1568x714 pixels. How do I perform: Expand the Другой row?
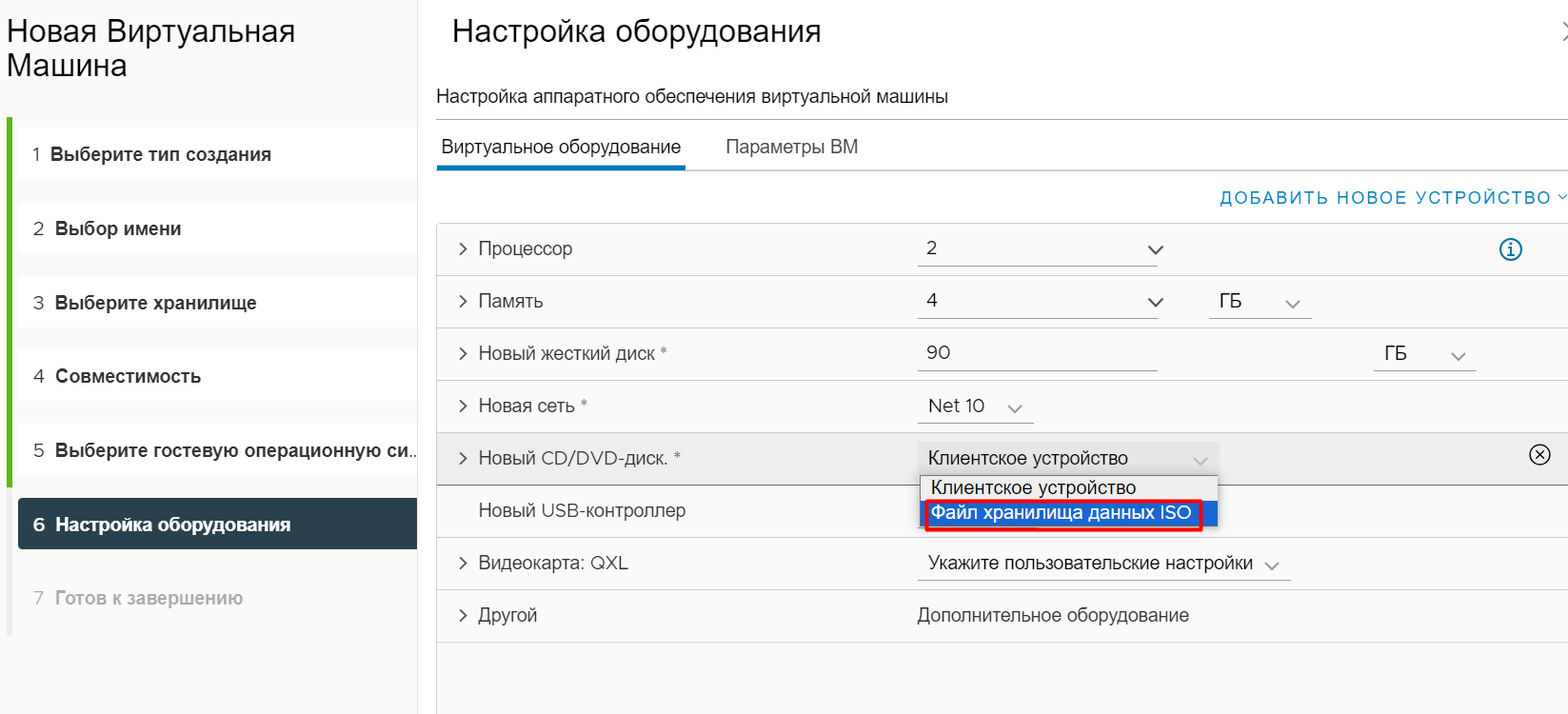463,615
